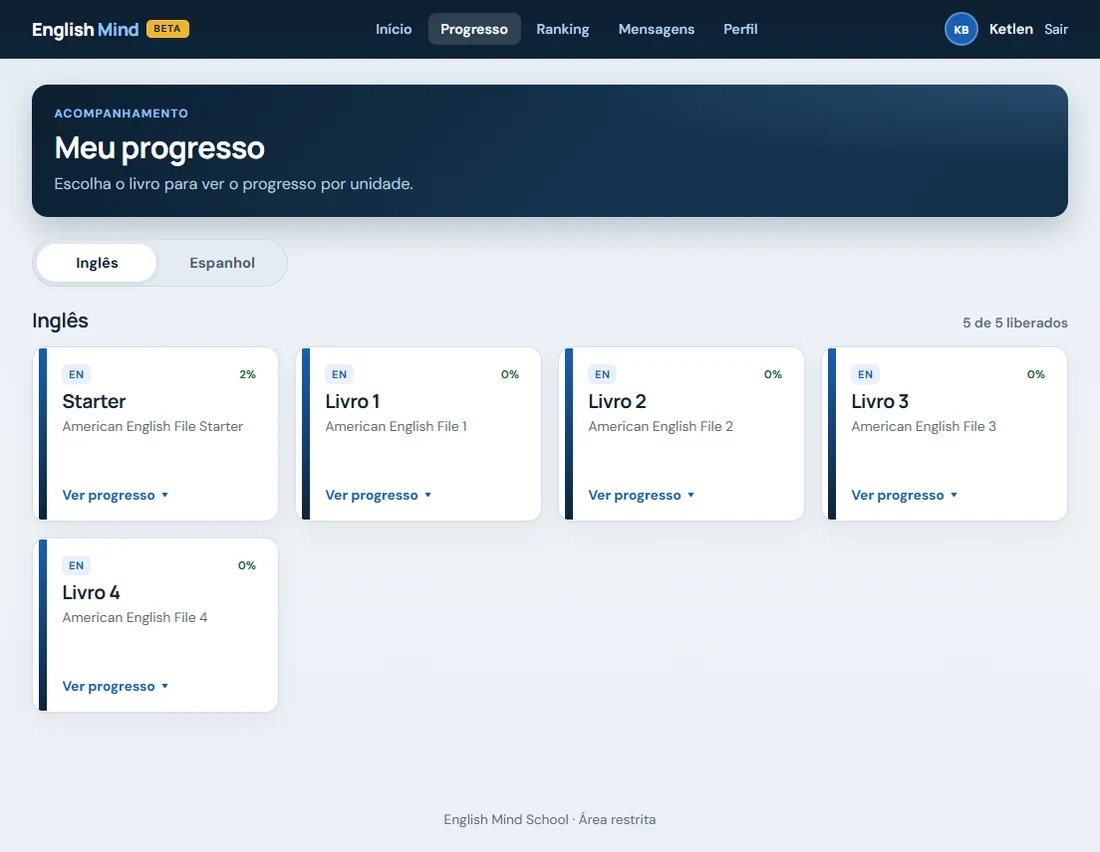Go to the Início nav item

coord(394,29)
